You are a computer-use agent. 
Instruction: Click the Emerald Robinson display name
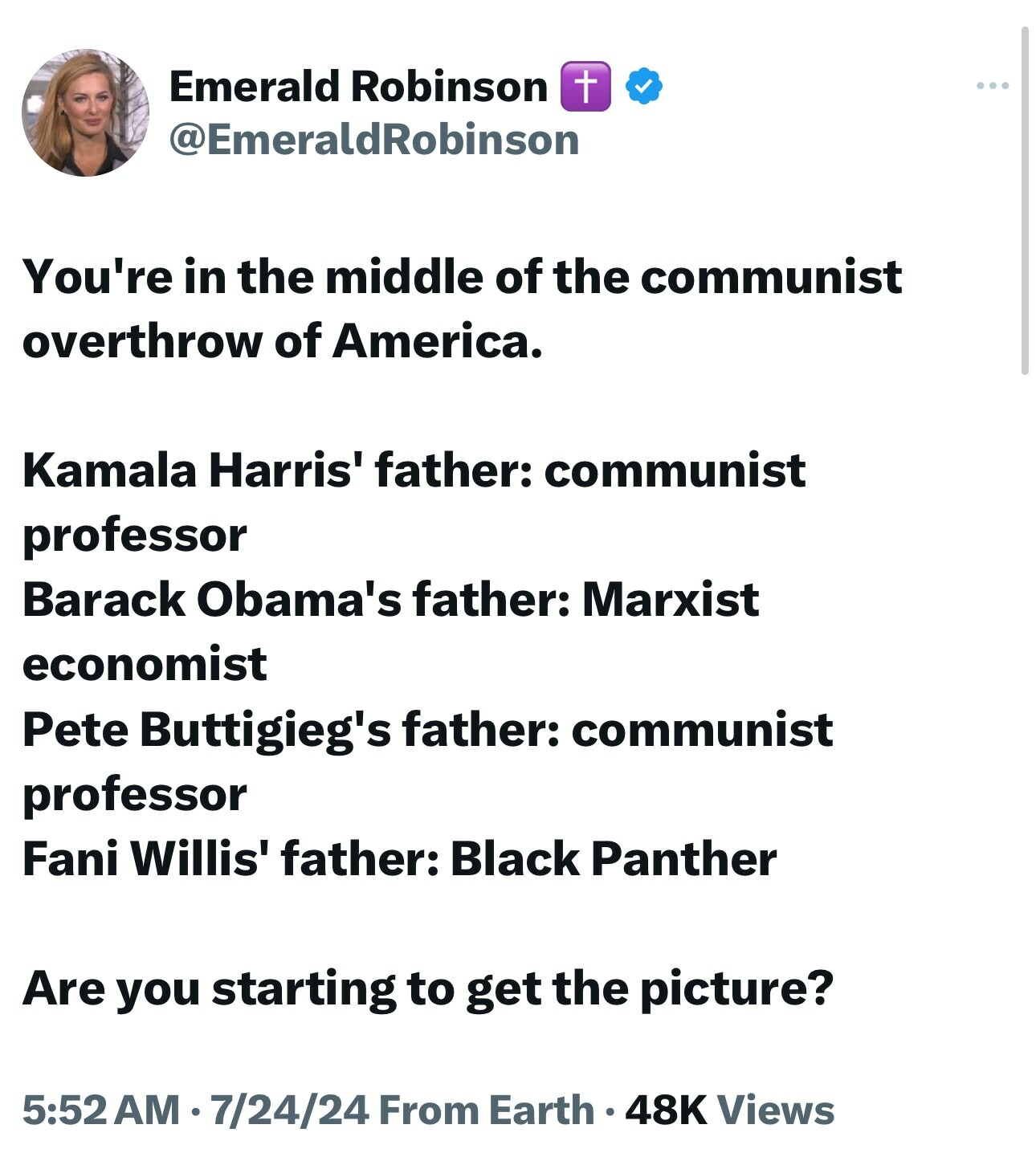(358, 86)
